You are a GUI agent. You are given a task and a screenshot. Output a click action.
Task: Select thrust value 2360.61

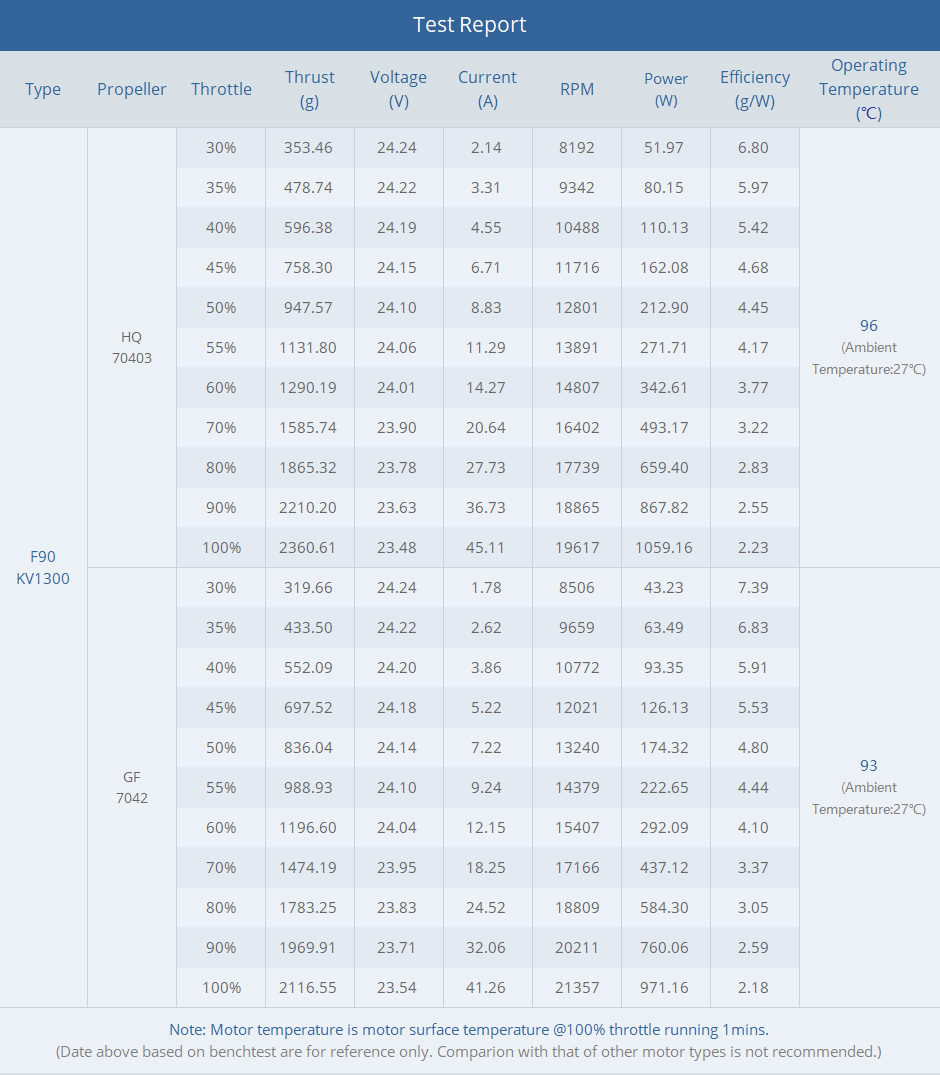pos(308,547)
